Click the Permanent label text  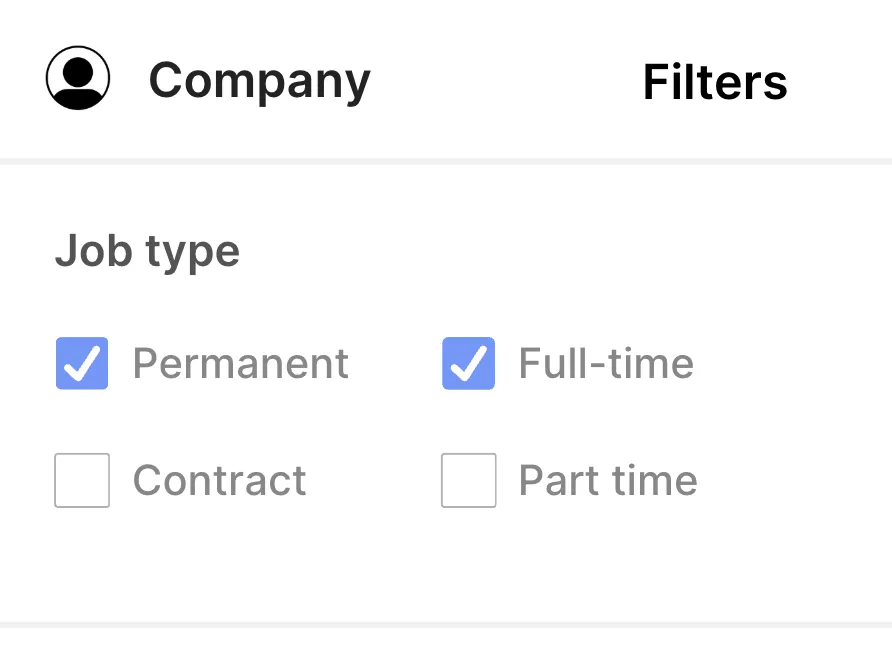pyautogui.click(x=240, y=364)
